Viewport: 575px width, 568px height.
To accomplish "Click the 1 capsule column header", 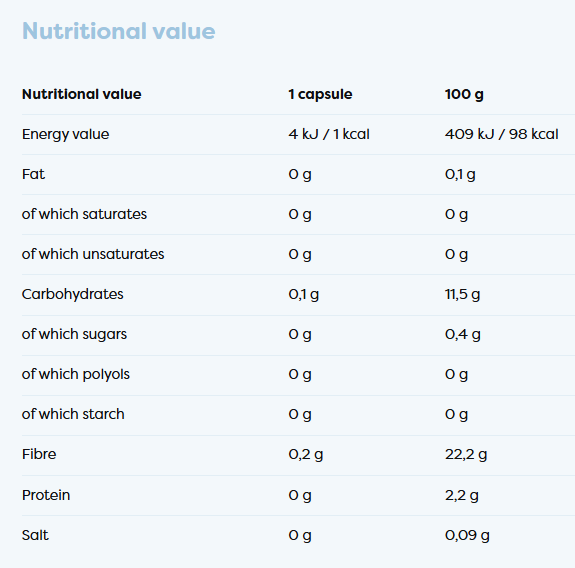I will (x=320, y=95).
